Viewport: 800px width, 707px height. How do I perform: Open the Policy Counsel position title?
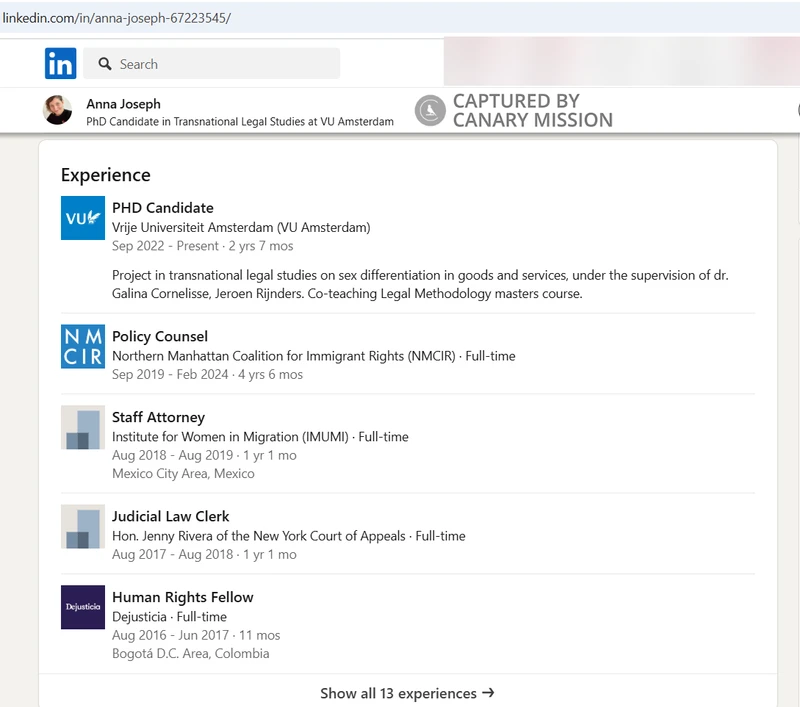[x=160, y=336]
